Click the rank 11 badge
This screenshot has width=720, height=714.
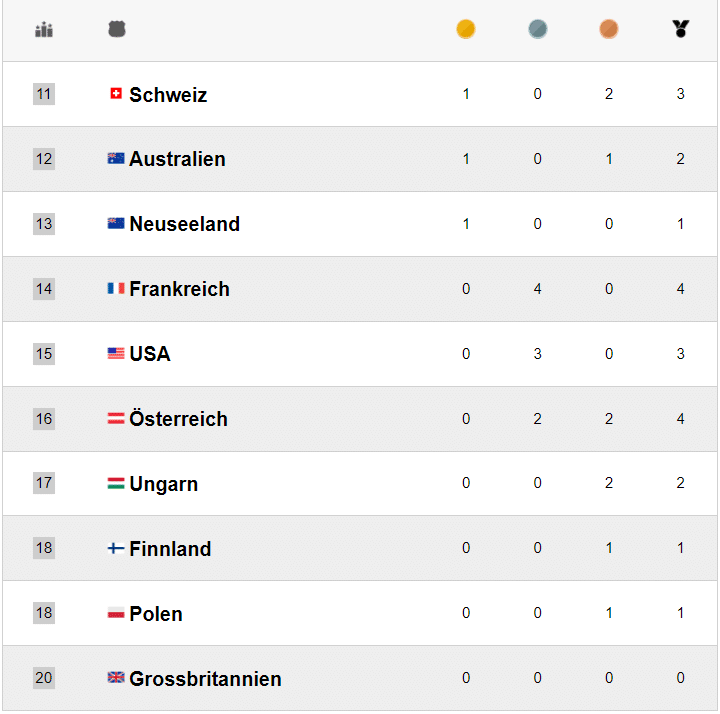44,94
